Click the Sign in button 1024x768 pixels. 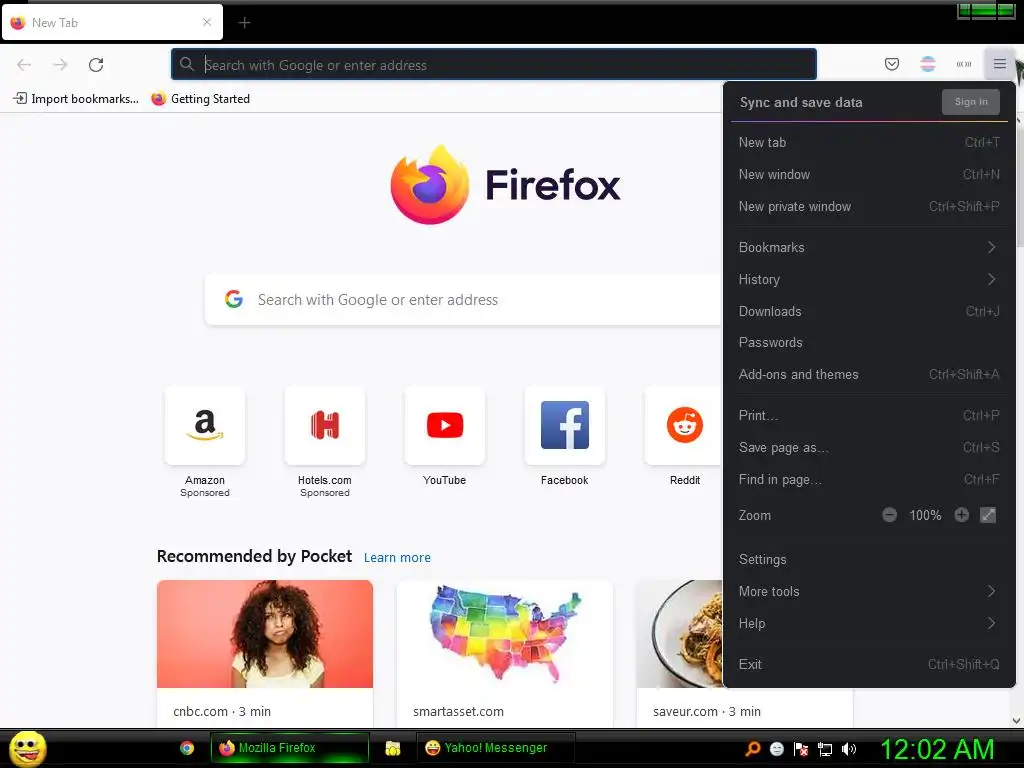tap(970, 102)
